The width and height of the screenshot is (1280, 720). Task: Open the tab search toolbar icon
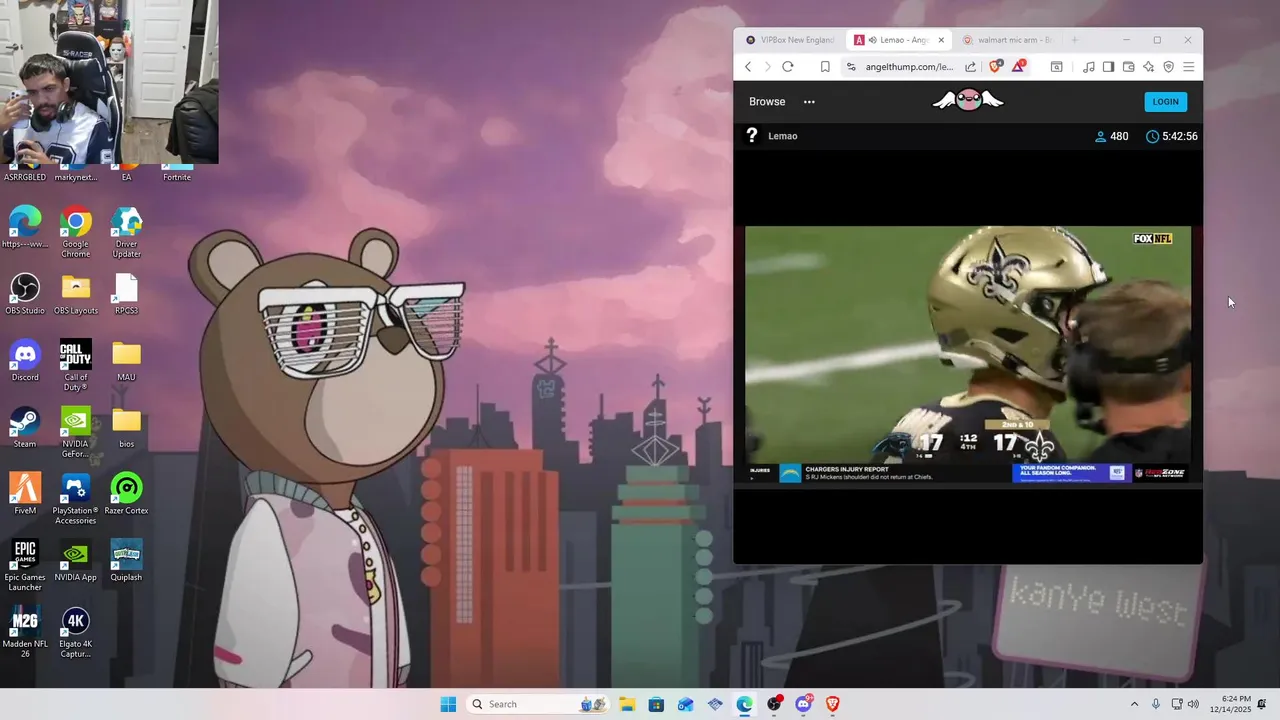(x=1056, y=67)
